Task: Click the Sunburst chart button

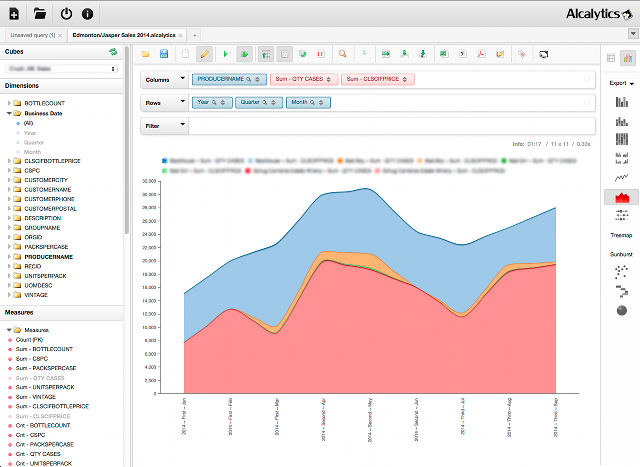Action: (x=621, y=254)
